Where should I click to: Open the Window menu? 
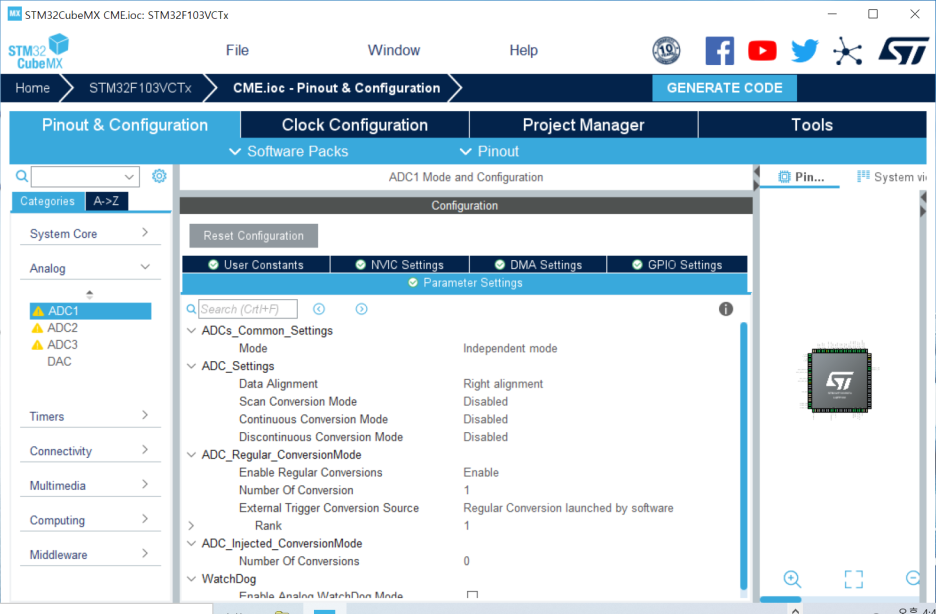pyautogui.click(x=394, y=51)
